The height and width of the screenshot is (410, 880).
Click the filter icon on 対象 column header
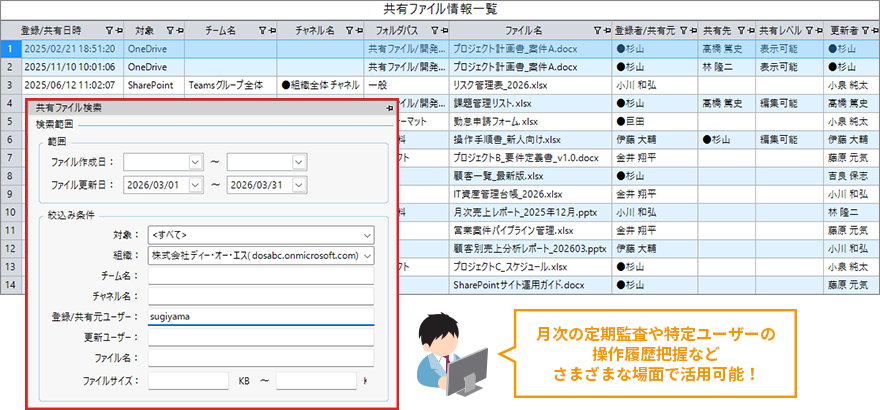(168, 31)
